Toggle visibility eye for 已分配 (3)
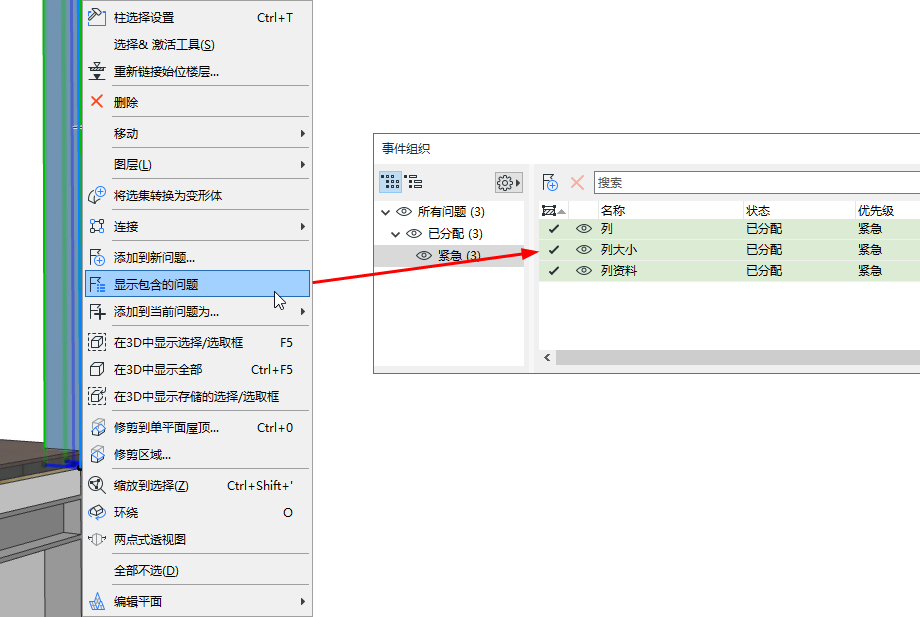The image size is (920, 617). [414, 233]
